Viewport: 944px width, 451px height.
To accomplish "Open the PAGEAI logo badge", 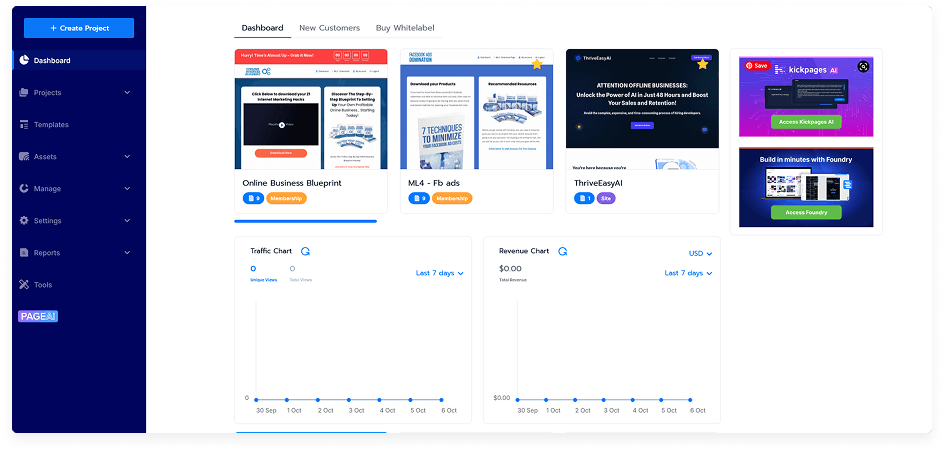I will [38, 316].
